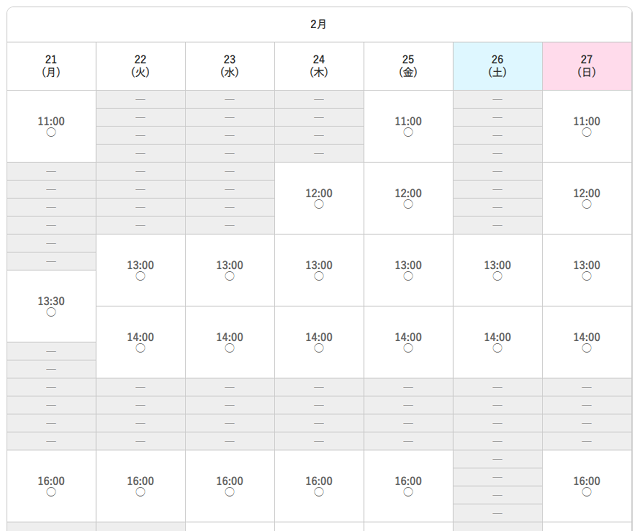Select 16:00 on Sunday 27
Screen dimensions: 640x531
point(587,486)
